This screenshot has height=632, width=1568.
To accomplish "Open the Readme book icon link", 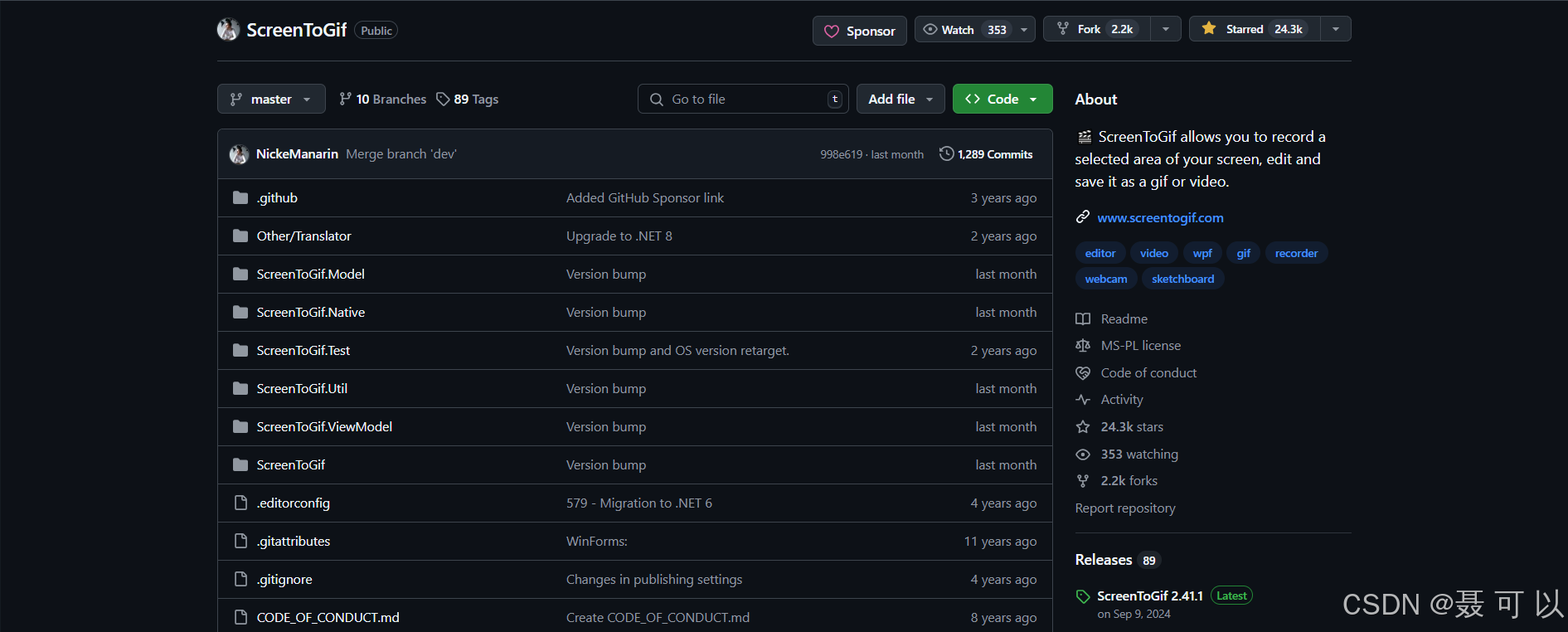I will [x=1083, y=318].
